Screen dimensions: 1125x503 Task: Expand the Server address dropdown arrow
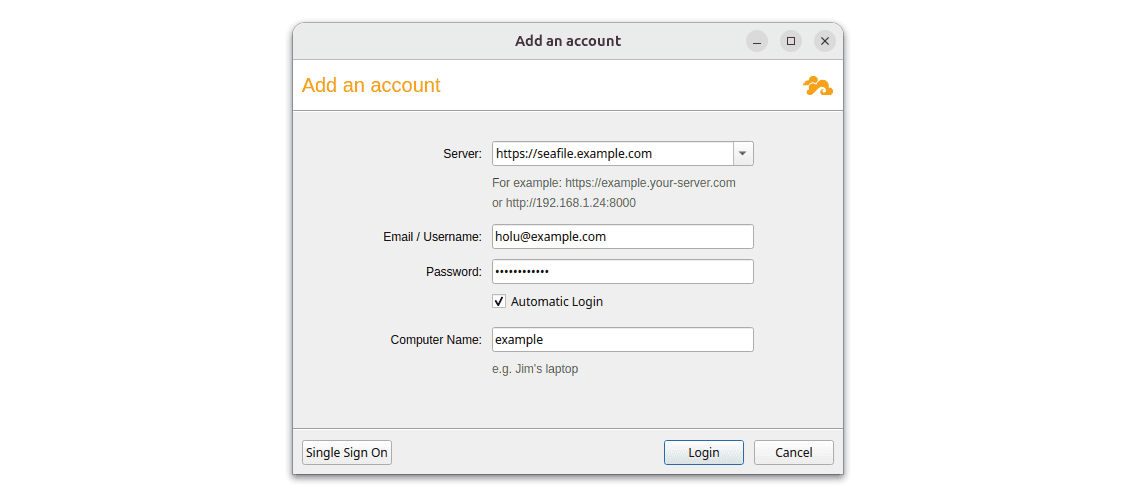click(743, 154)
